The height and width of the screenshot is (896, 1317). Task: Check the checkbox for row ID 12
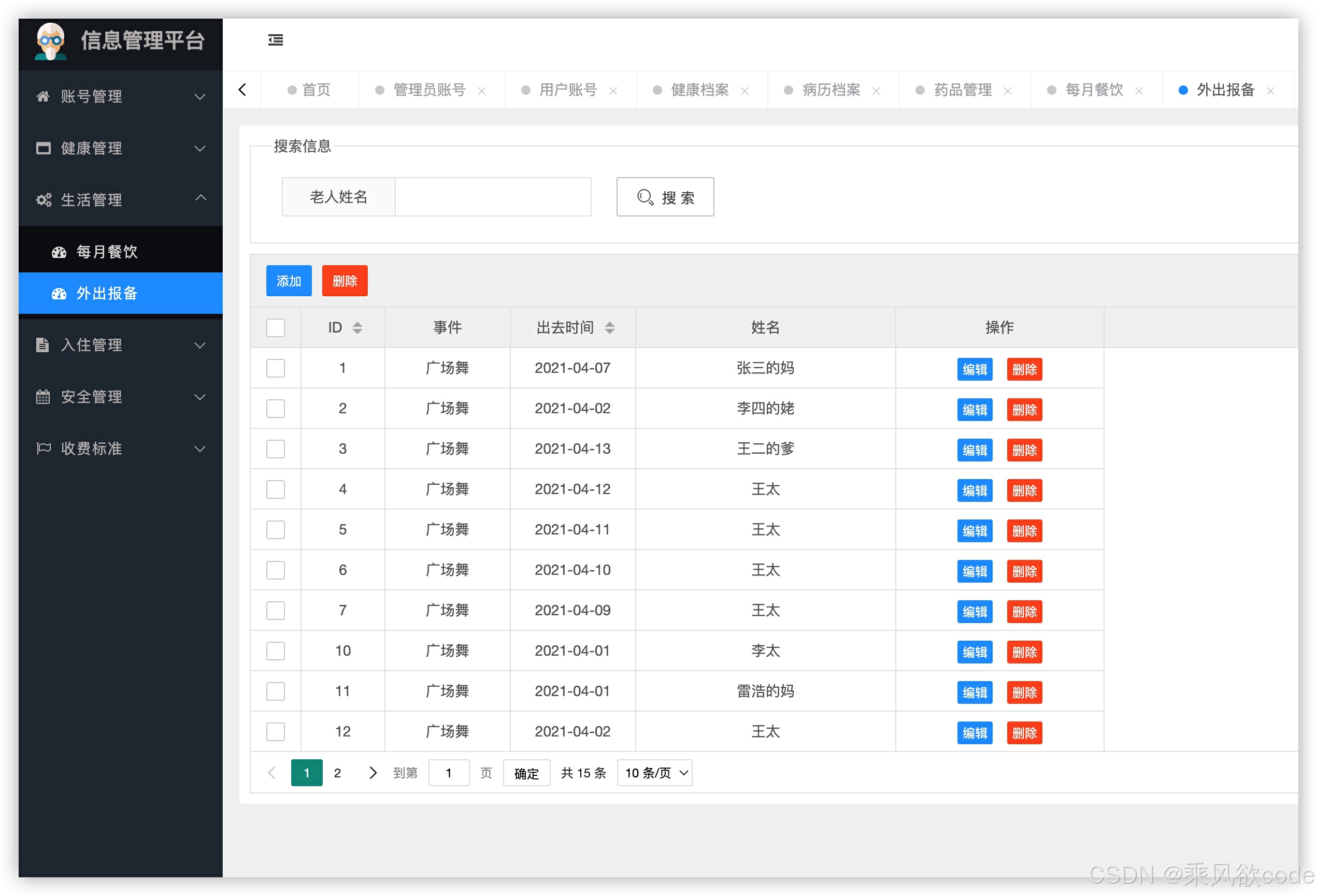coord(276,731)
